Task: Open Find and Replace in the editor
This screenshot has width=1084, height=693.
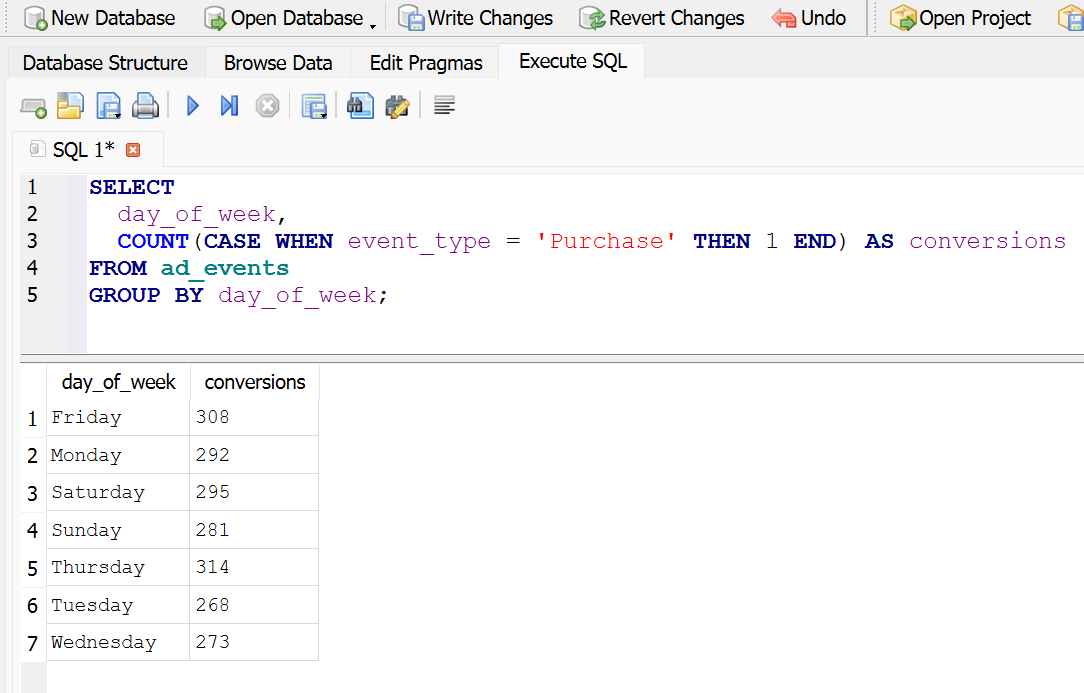Action: 397,106
